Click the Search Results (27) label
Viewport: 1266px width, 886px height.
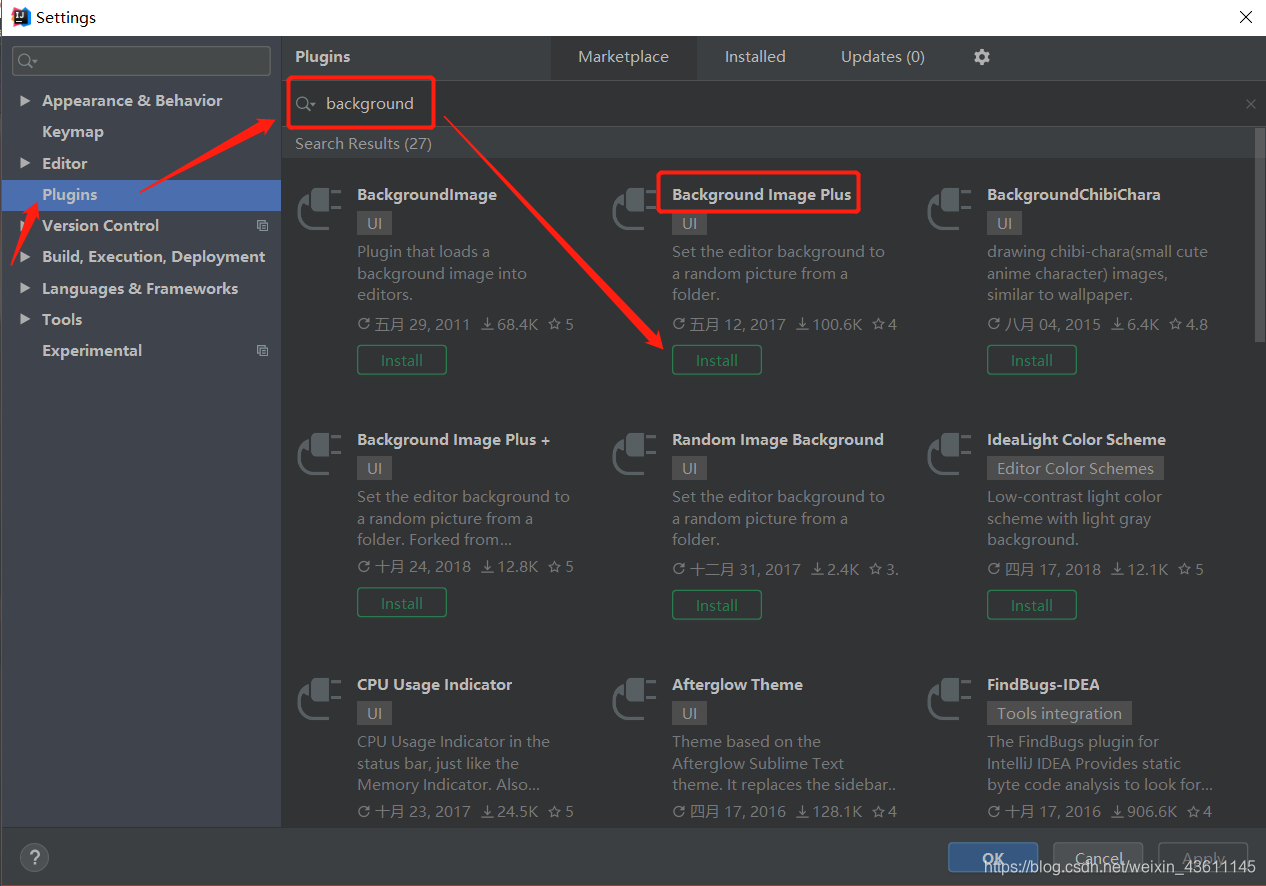[x=363, y=144]
